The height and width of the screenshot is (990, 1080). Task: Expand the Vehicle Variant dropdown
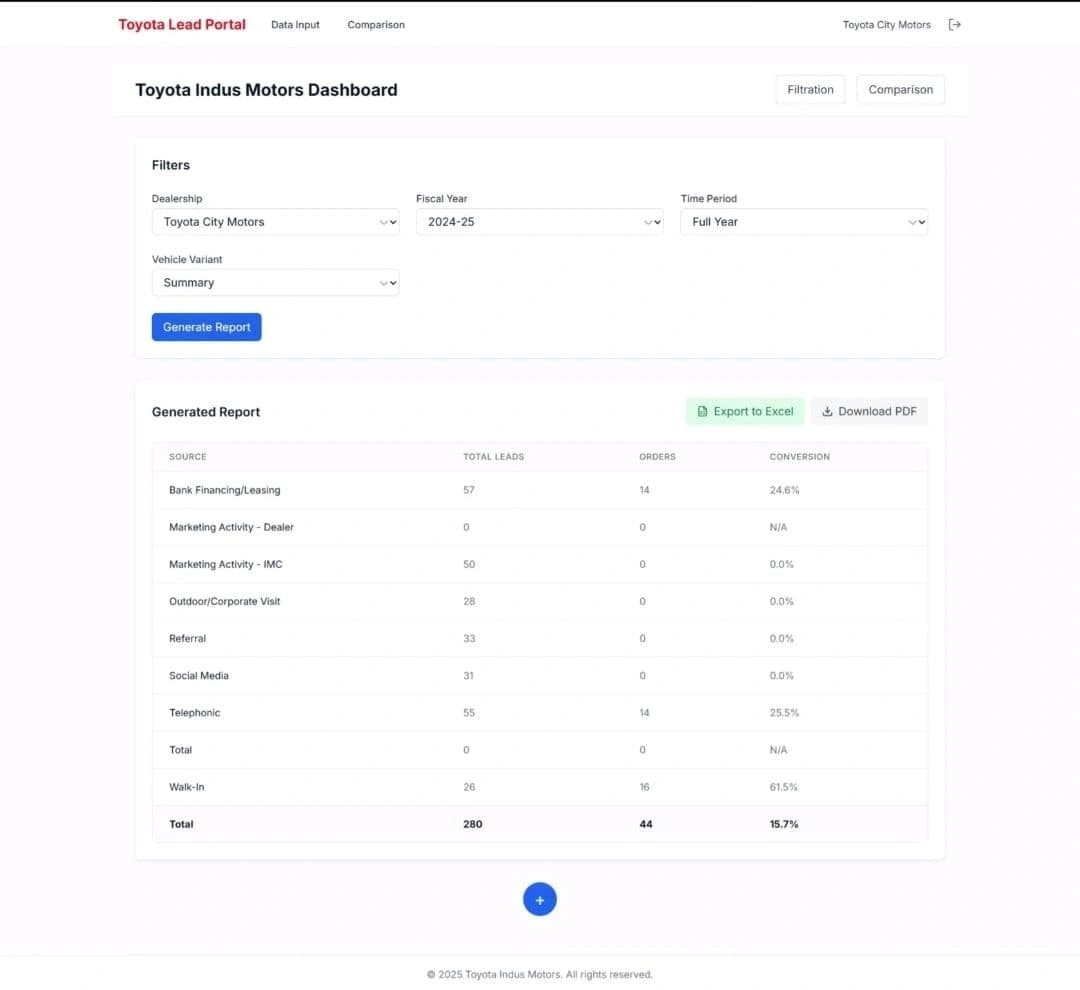click(x=275, y=283)
